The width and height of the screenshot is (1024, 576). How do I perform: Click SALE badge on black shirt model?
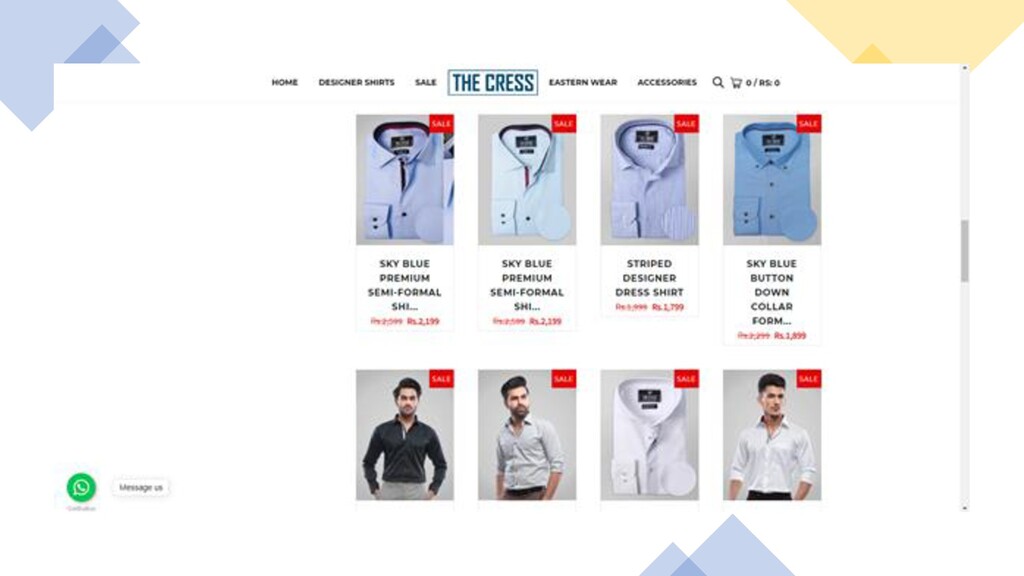pyautogui.click(x=441, y=379)
